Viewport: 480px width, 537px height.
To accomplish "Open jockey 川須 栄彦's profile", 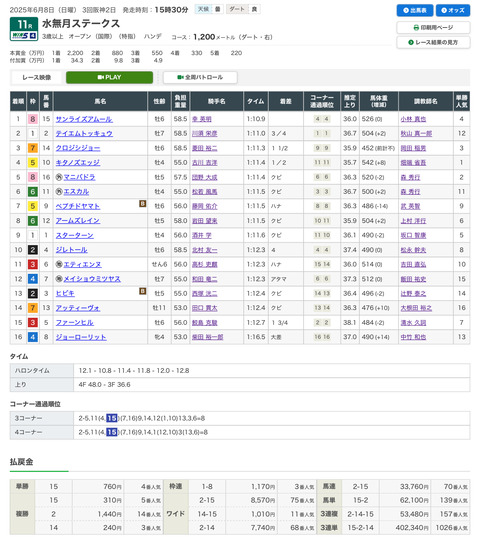I will tap(205, 134).
